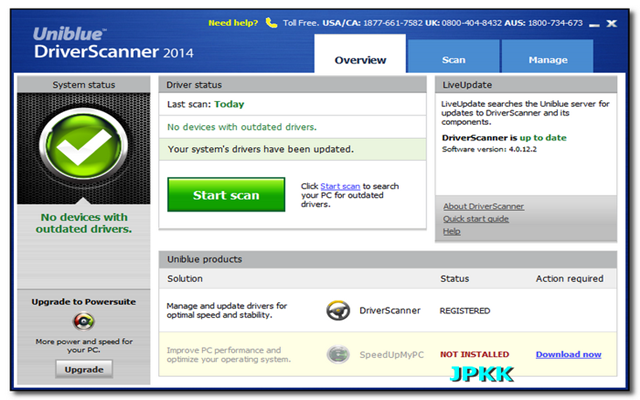Click the SpeedUpMyPC product name

pyautogui.click(x=391, y=355)
